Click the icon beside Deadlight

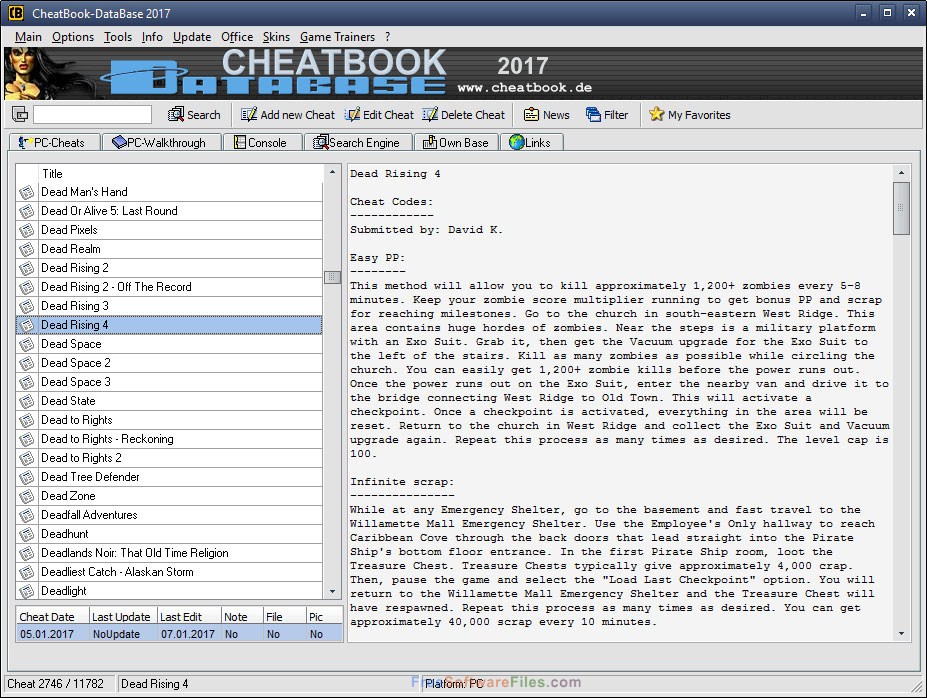tap(27, 591)
